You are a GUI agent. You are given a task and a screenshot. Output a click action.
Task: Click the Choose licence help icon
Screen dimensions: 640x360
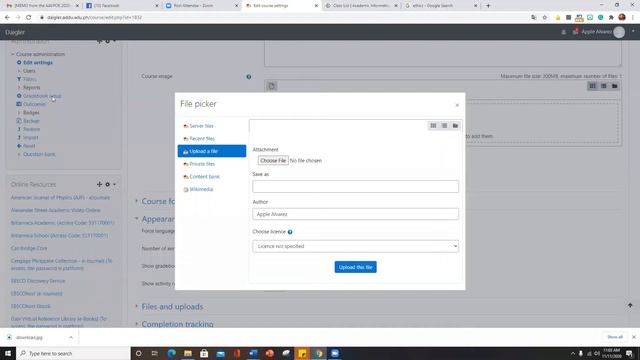tap(290, 232)
